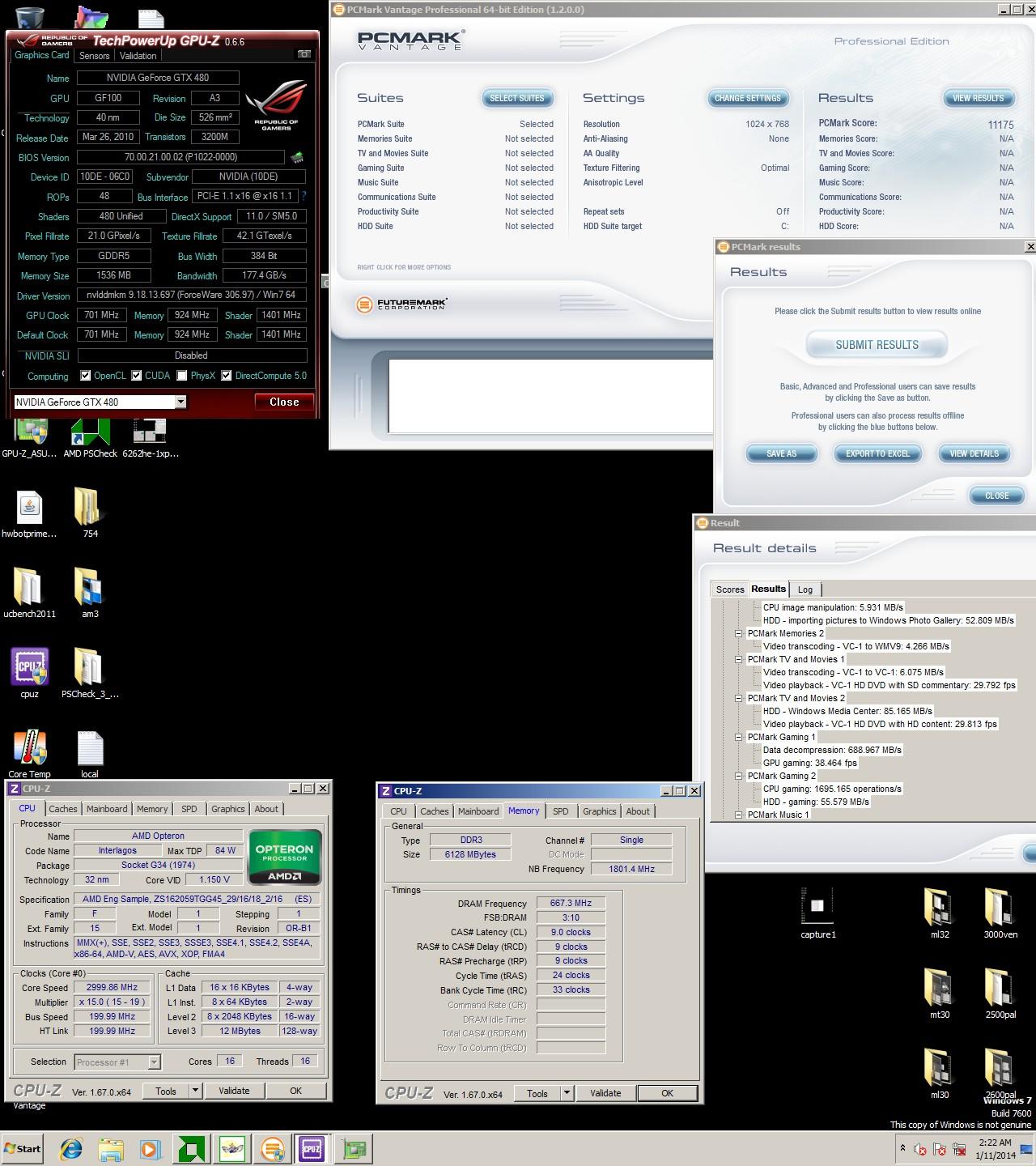The image size is (1036, 1166).
Task: Click Validate in the CPU-Z Memory window
Action: pos(605,1093)
